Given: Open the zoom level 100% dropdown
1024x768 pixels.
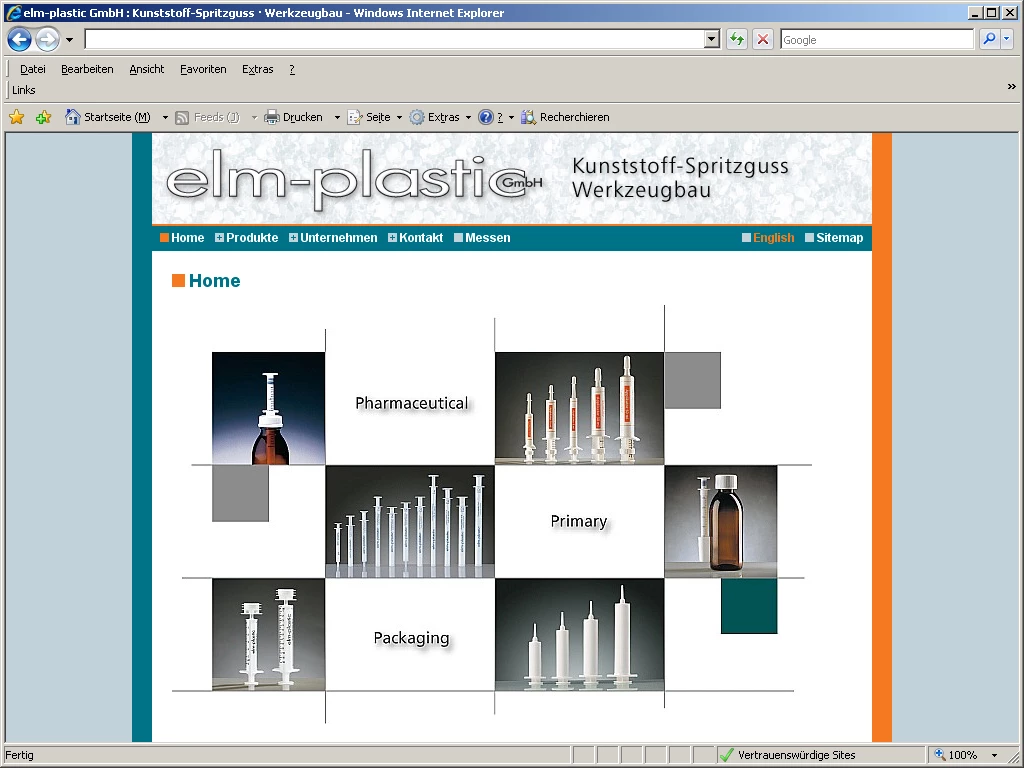Looking at the screenshot, I should click(994, 755).
